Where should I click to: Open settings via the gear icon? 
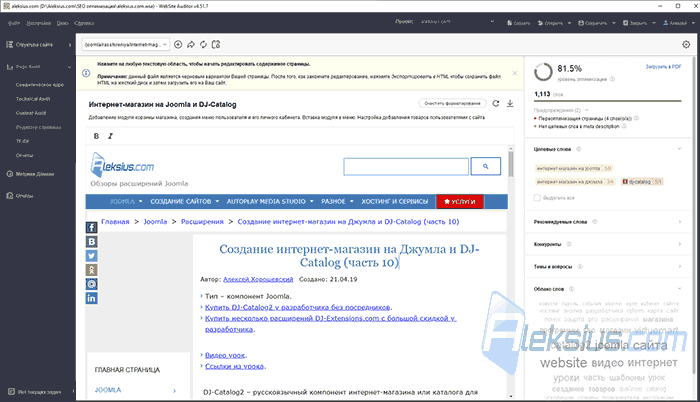click(686, 44)
